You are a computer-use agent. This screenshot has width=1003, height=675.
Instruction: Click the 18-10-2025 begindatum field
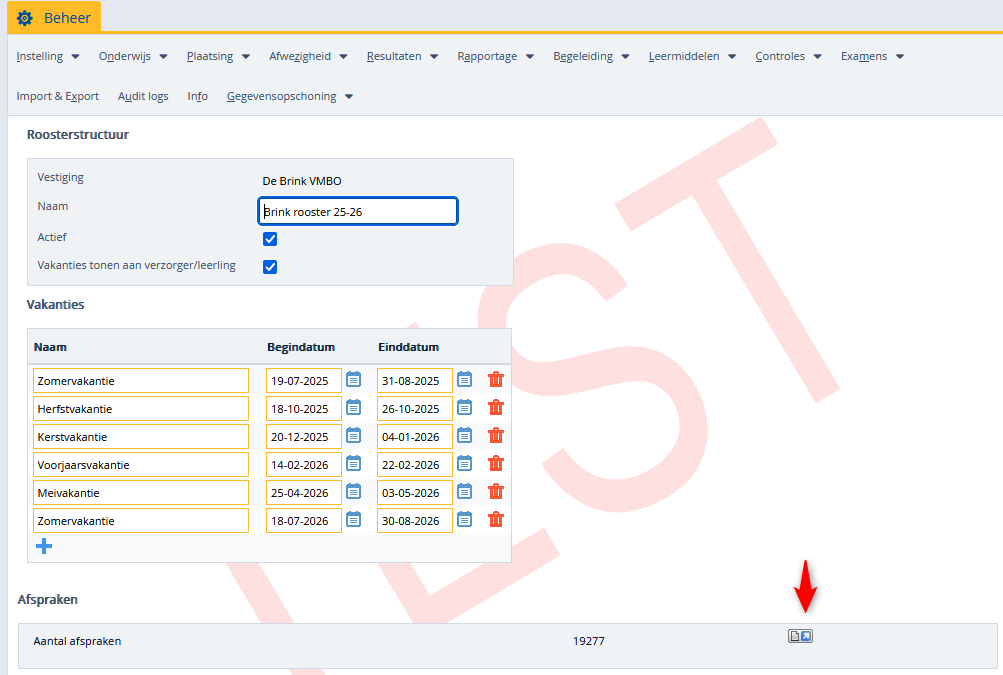[304, 408]
